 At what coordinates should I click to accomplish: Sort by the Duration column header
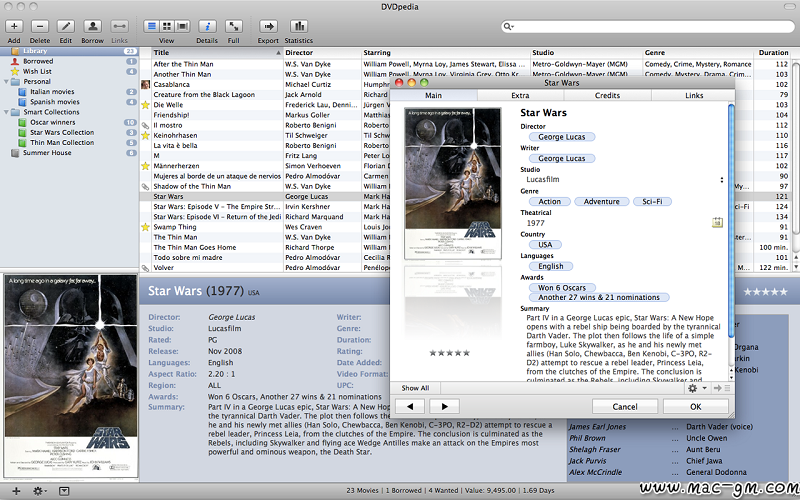pos(772,53)
